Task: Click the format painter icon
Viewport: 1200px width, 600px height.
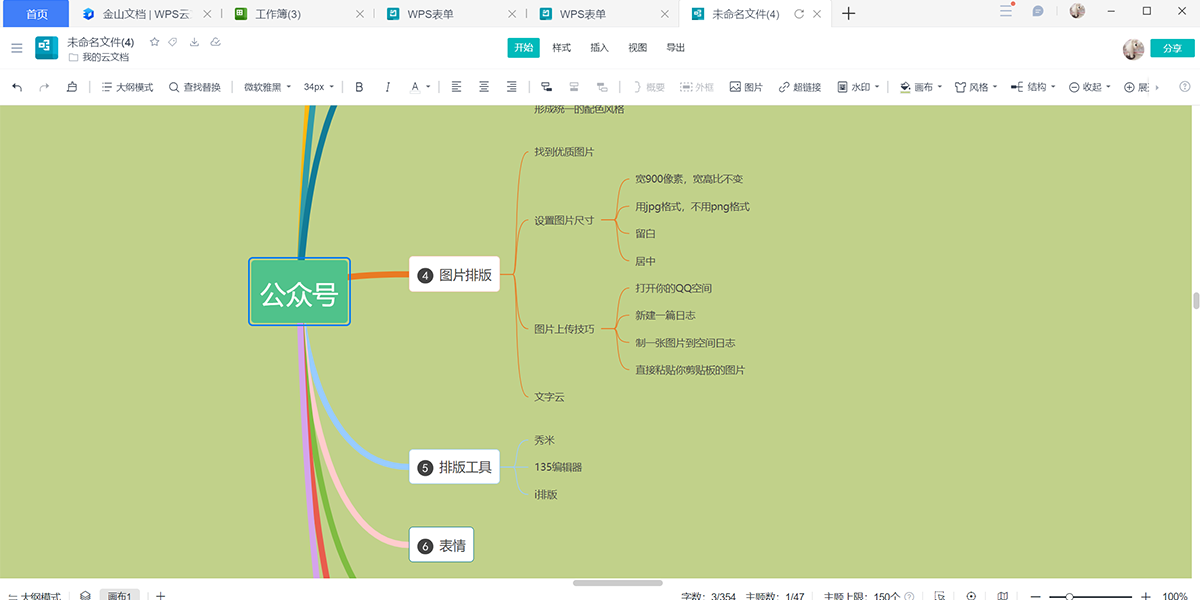Action: [x=72, y=87]
